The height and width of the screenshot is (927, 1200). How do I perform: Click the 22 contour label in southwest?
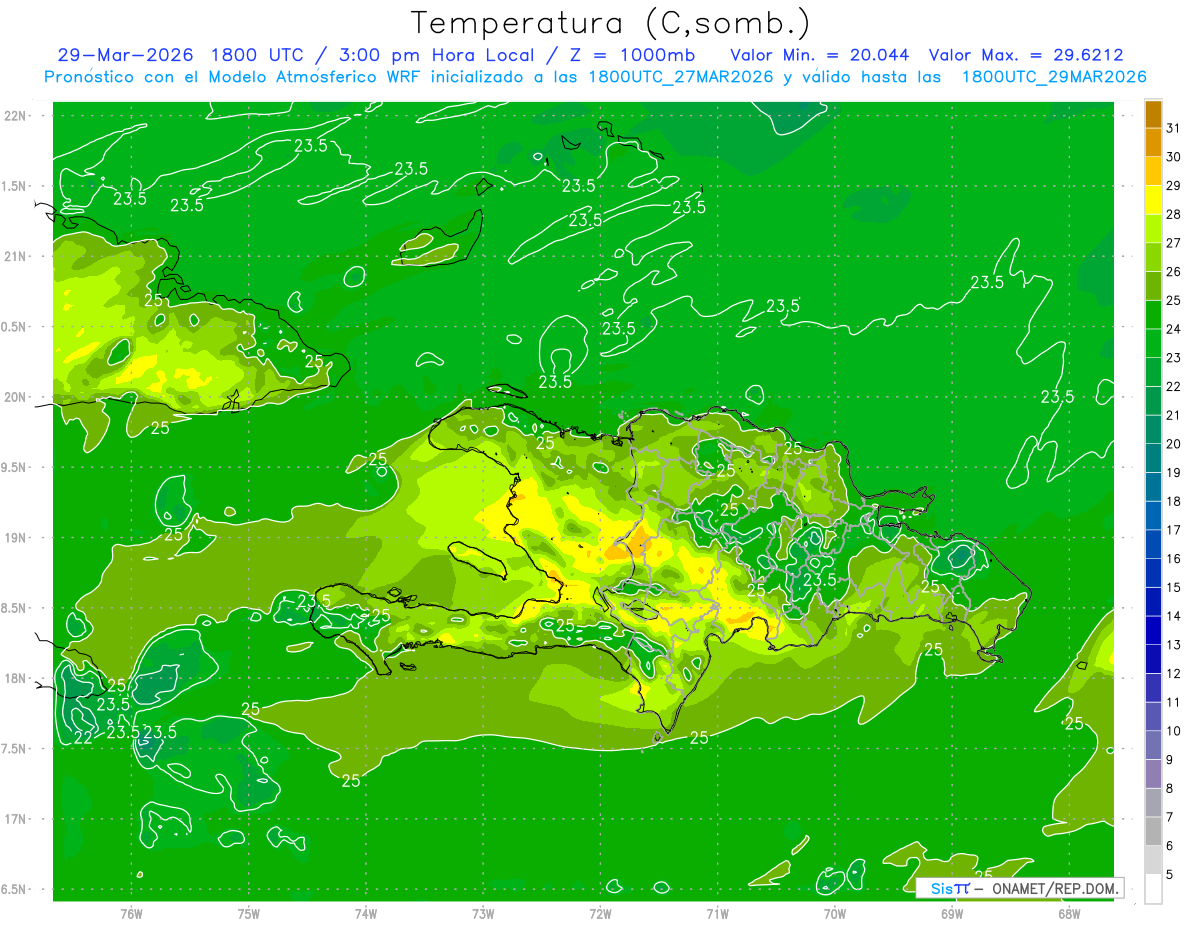84,738
